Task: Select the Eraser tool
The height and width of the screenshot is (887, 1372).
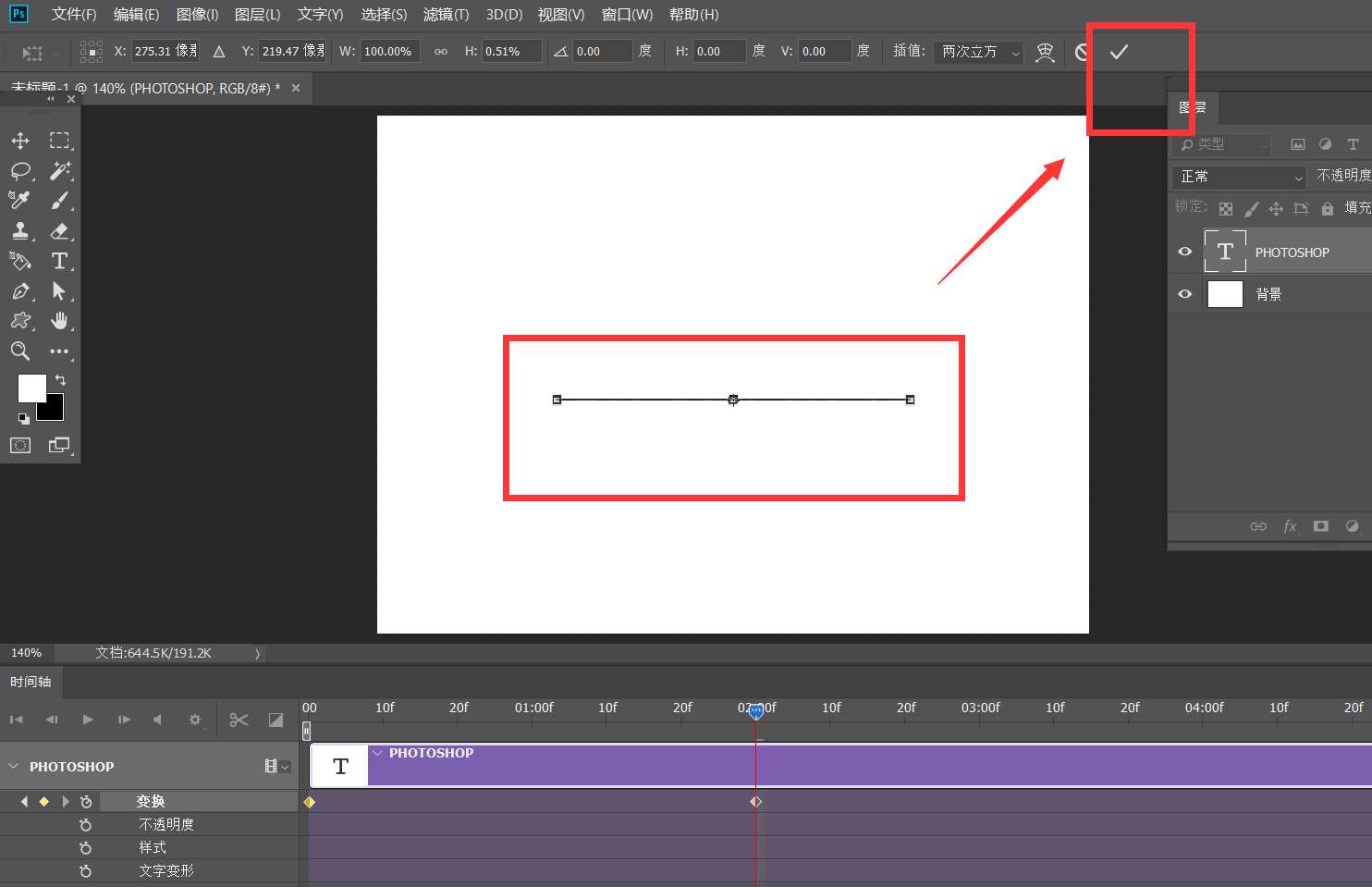Action: pyautogui.click(x=59, y=231)
